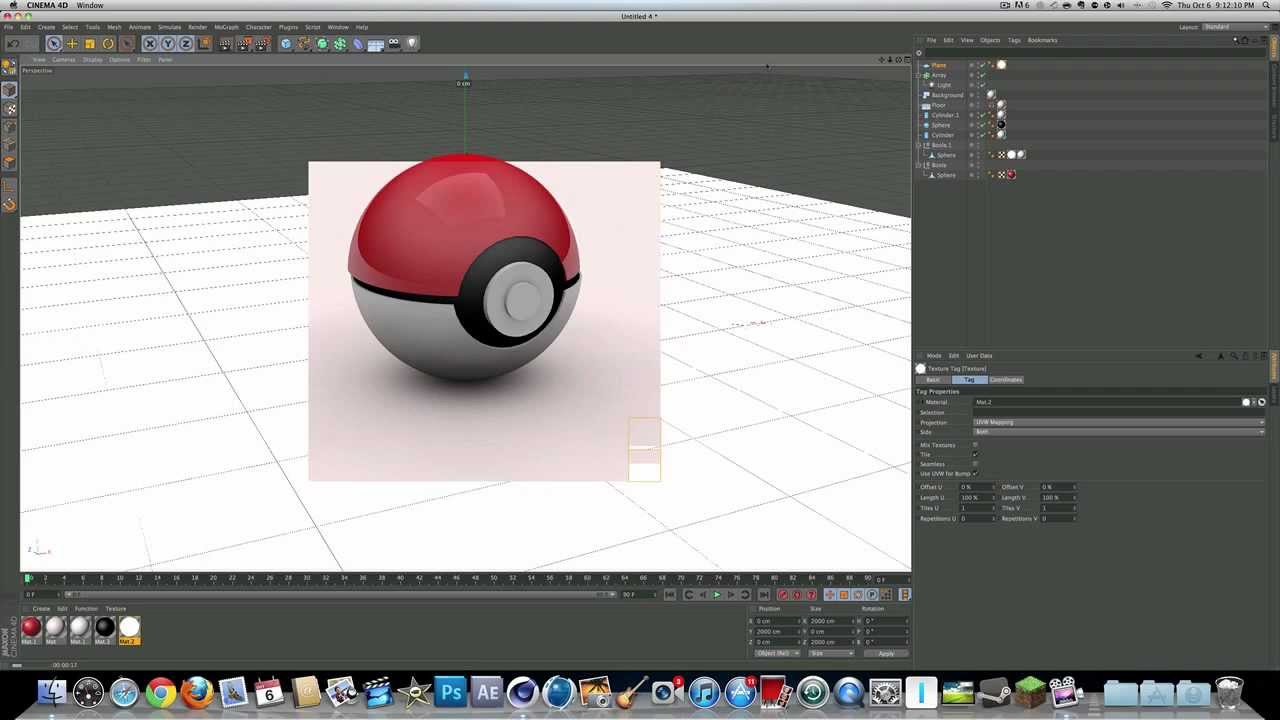The image size is (1280, 720).
Task: Switch to the Basic tab
Action: (933, 380)
